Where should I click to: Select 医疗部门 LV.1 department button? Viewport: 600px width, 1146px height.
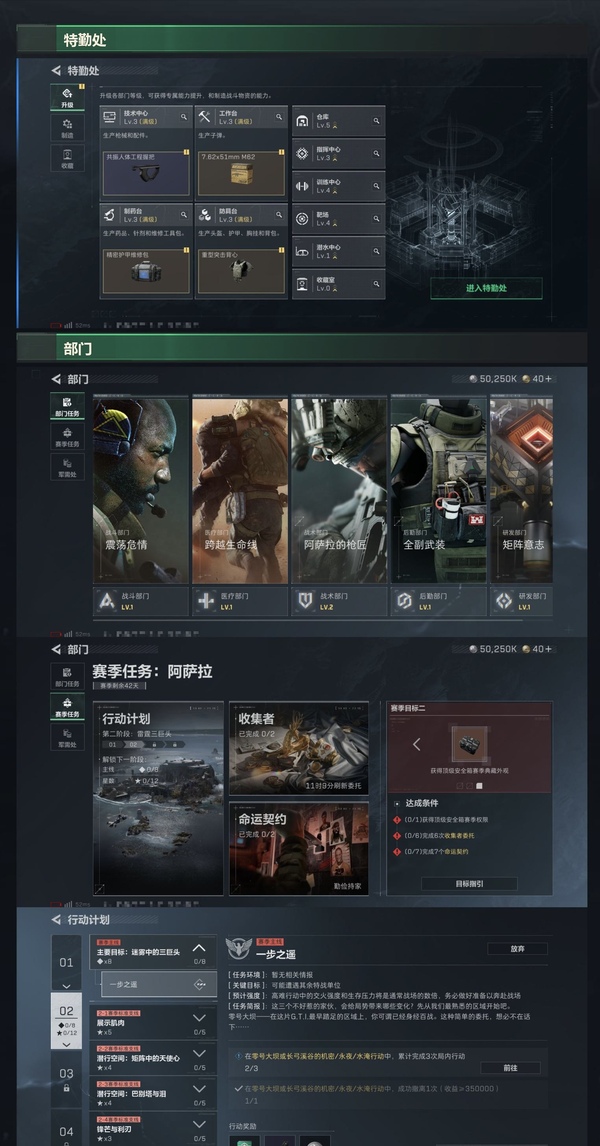click(240, 601)
